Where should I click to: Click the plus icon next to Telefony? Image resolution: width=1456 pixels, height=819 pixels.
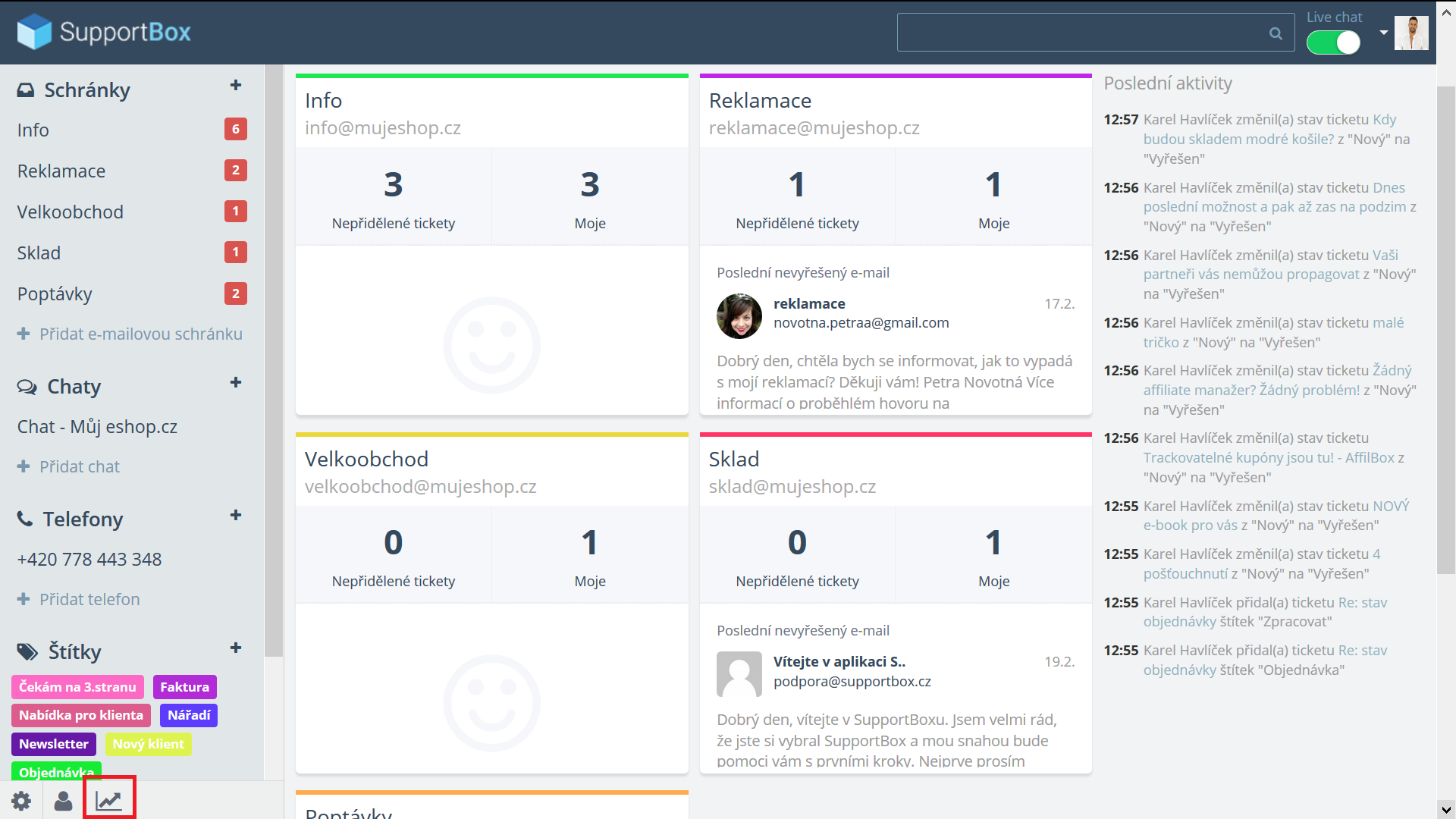coord(236,516)
